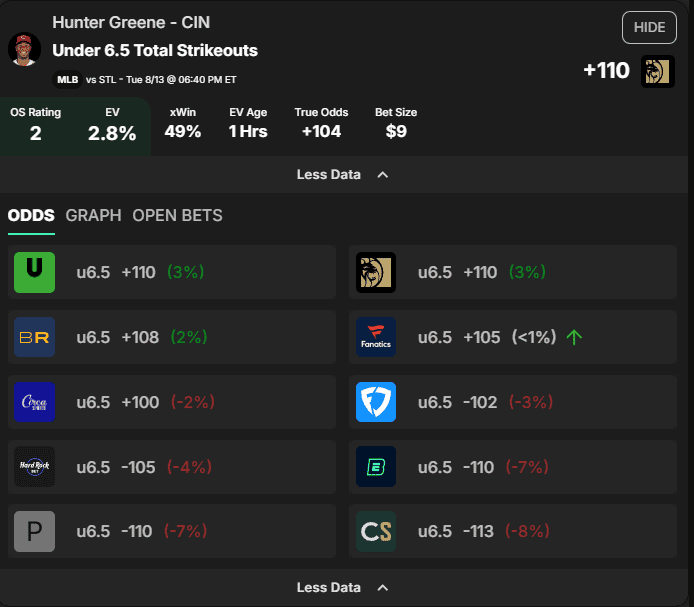Viewport: 694px width, 607px height.
Task: Click the gray P sportsbook icon
Action: pyautogui.click(x=35, y=531)
